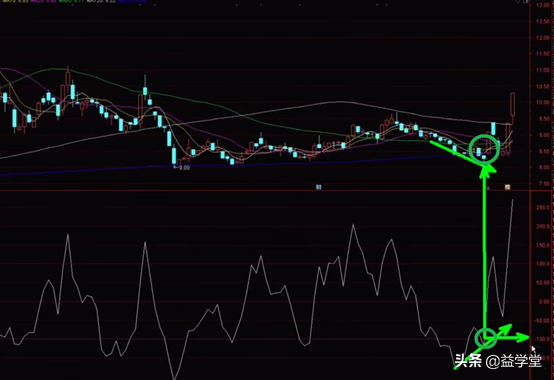Select the 250.0 indicator axis label
The height and width of the screenshot is (380, 554).
coord(543,208)
